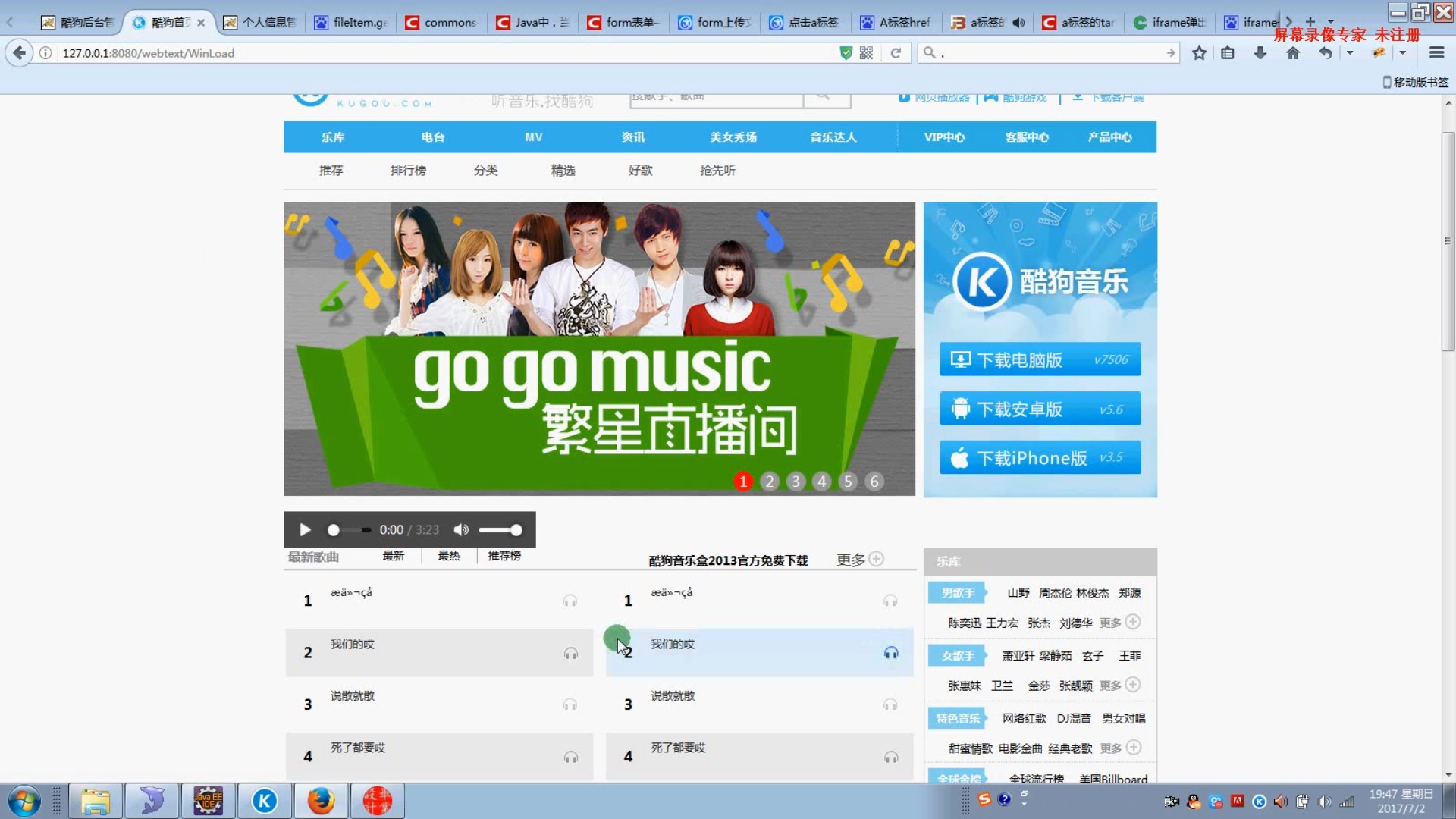Select banner slide 3 indicator

pos(795,482)
